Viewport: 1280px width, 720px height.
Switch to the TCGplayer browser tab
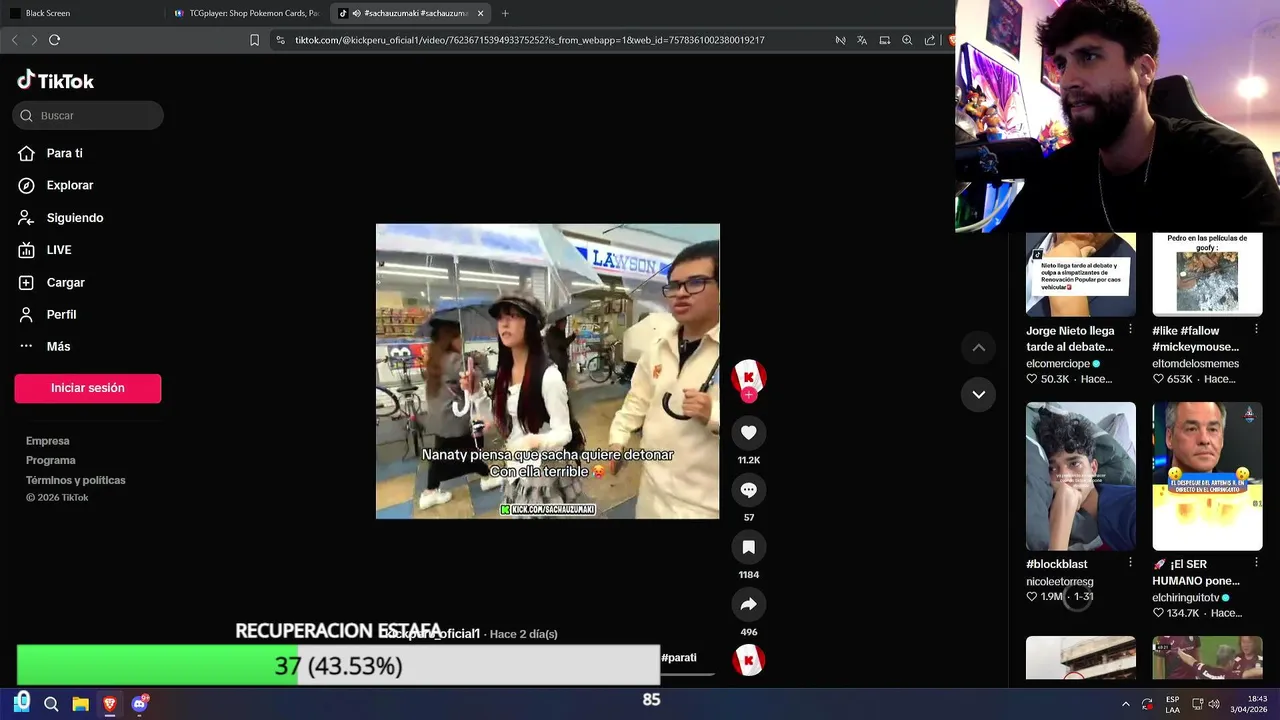coord(246,13)
